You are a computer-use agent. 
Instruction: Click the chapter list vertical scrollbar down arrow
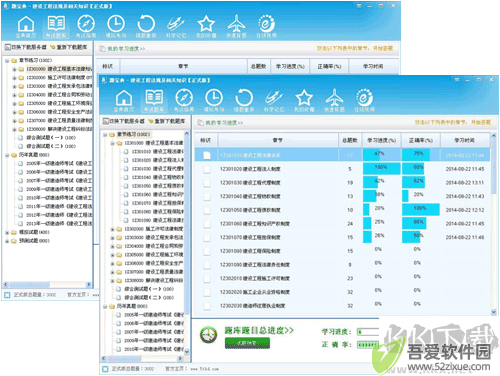[x=494, y=312]
